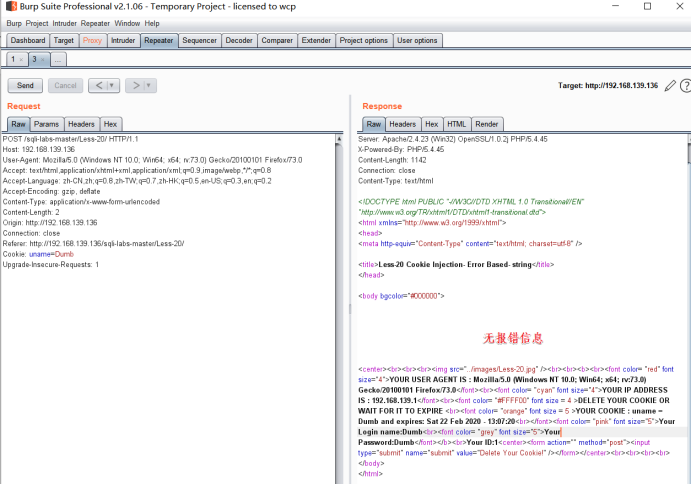This screenshot has width=691, height=485.
Task: Switch to the Intruder tool tab
Action: 123,41
